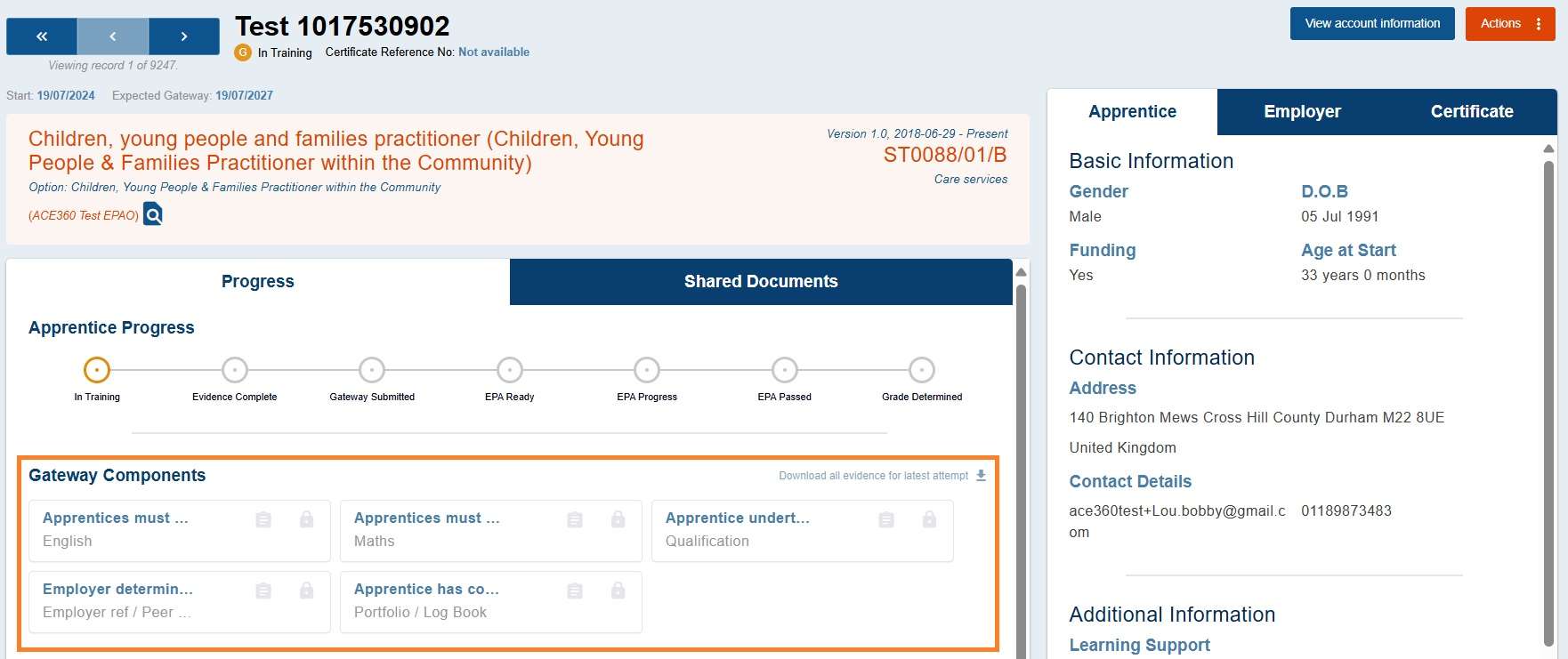Open the three-dot menu on the Actions button
This screenshot has width=1568, height=659.
(x=1537, y=23)
